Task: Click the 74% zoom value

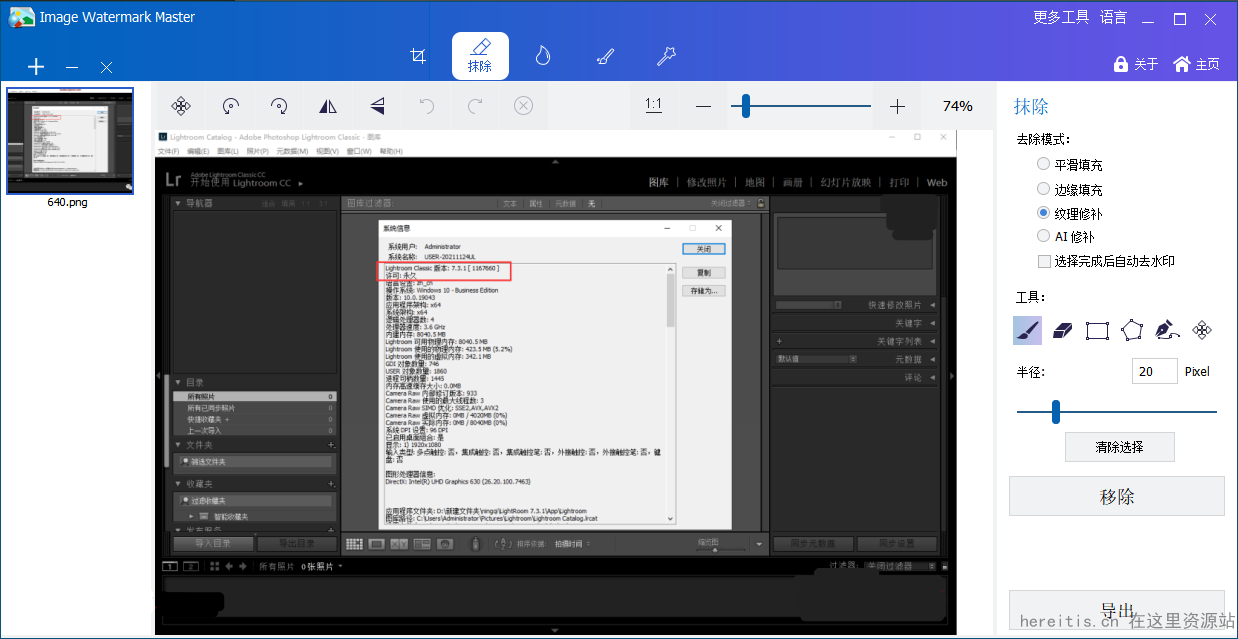Action: coord(958,106)
